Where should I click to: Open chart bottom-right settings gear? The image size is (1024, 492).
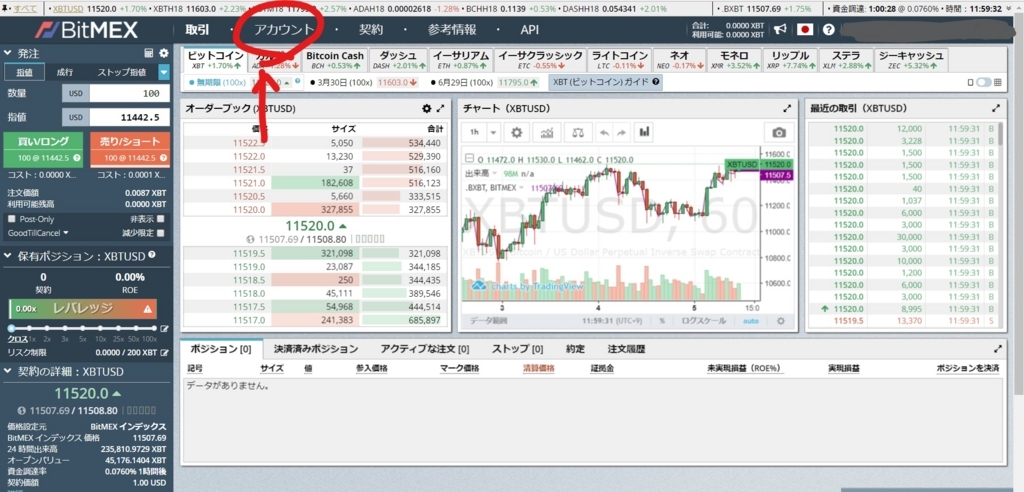coord(780,321)
